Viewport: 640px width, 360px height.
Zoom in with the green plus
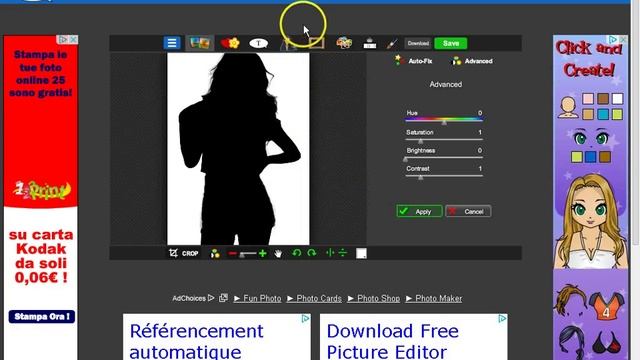(263, 253)
